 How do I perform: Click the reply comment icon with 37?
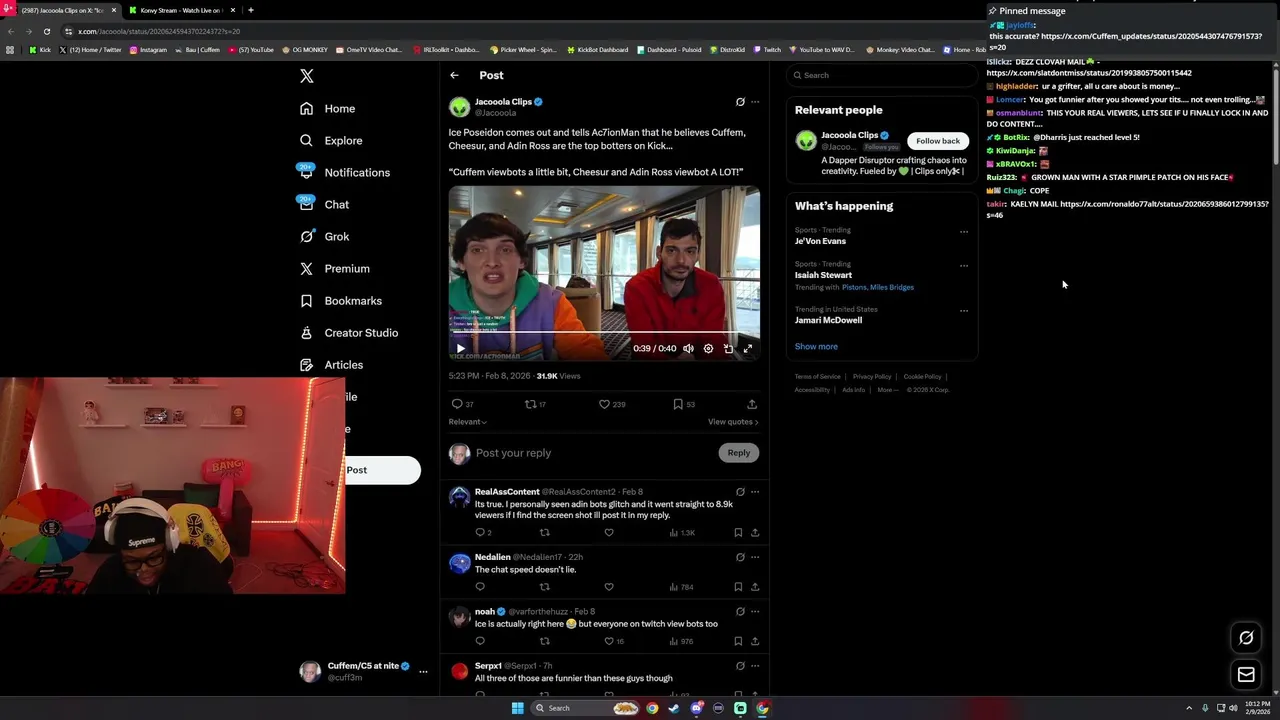(x=462, y=404)
